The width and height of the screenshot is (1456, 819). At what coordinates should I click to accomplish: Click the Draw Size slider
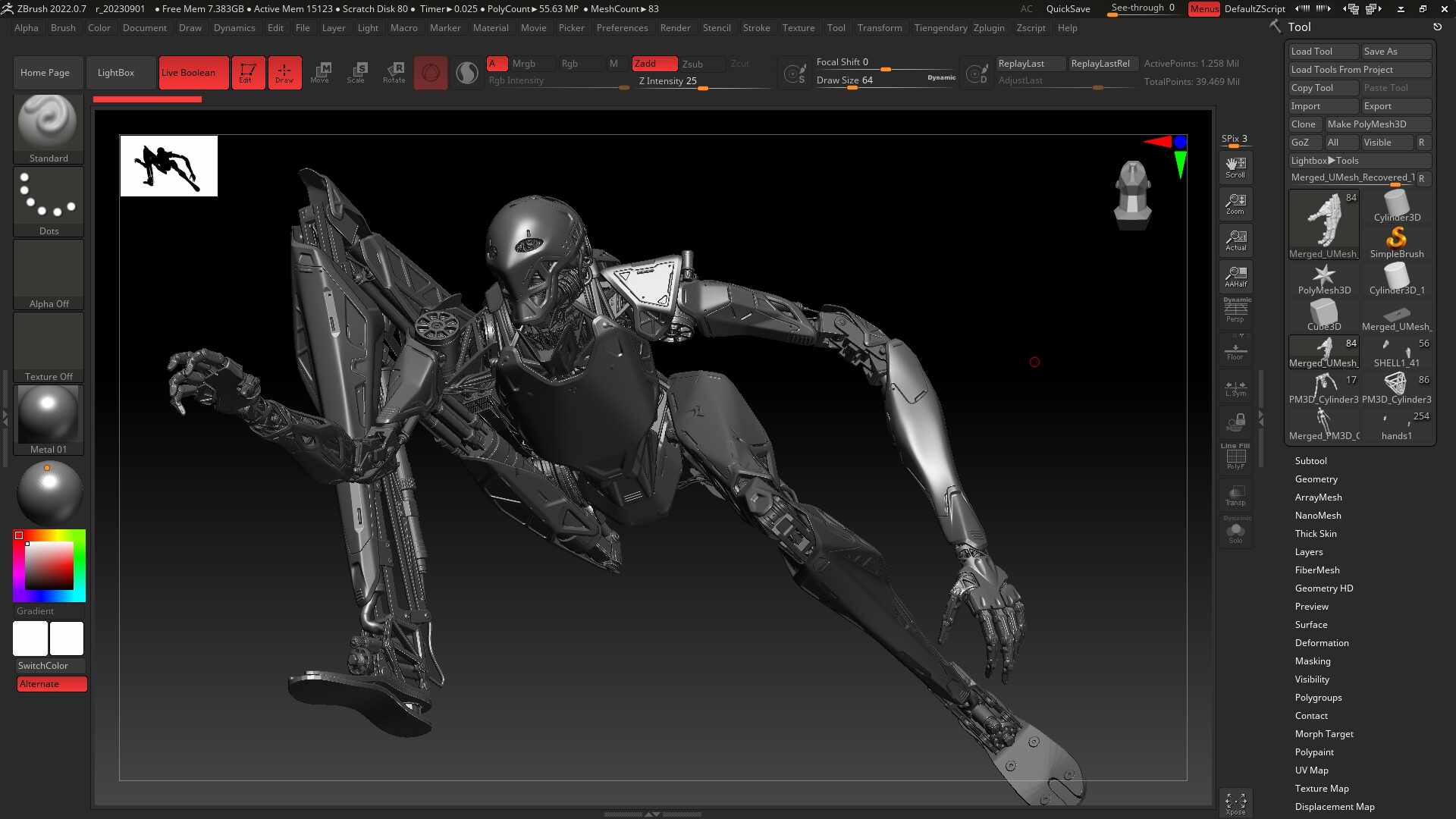tap(885, 80)
